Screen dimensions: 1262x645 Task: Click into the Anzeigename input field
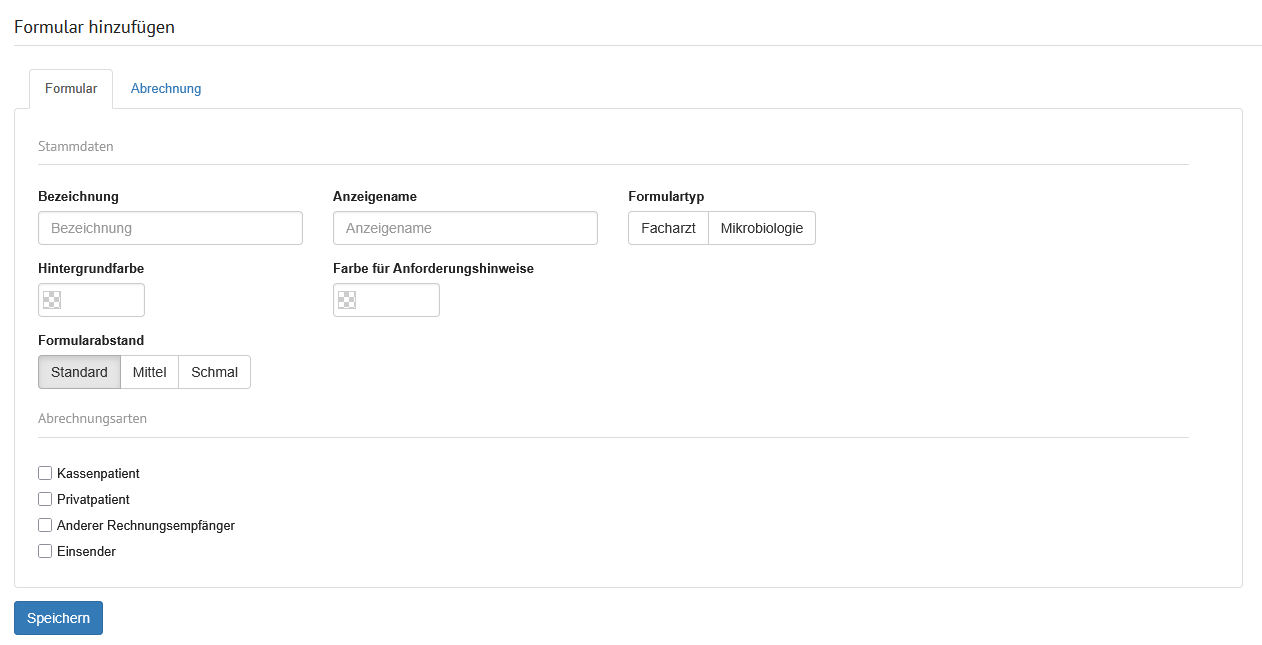[x=465, y=228]
